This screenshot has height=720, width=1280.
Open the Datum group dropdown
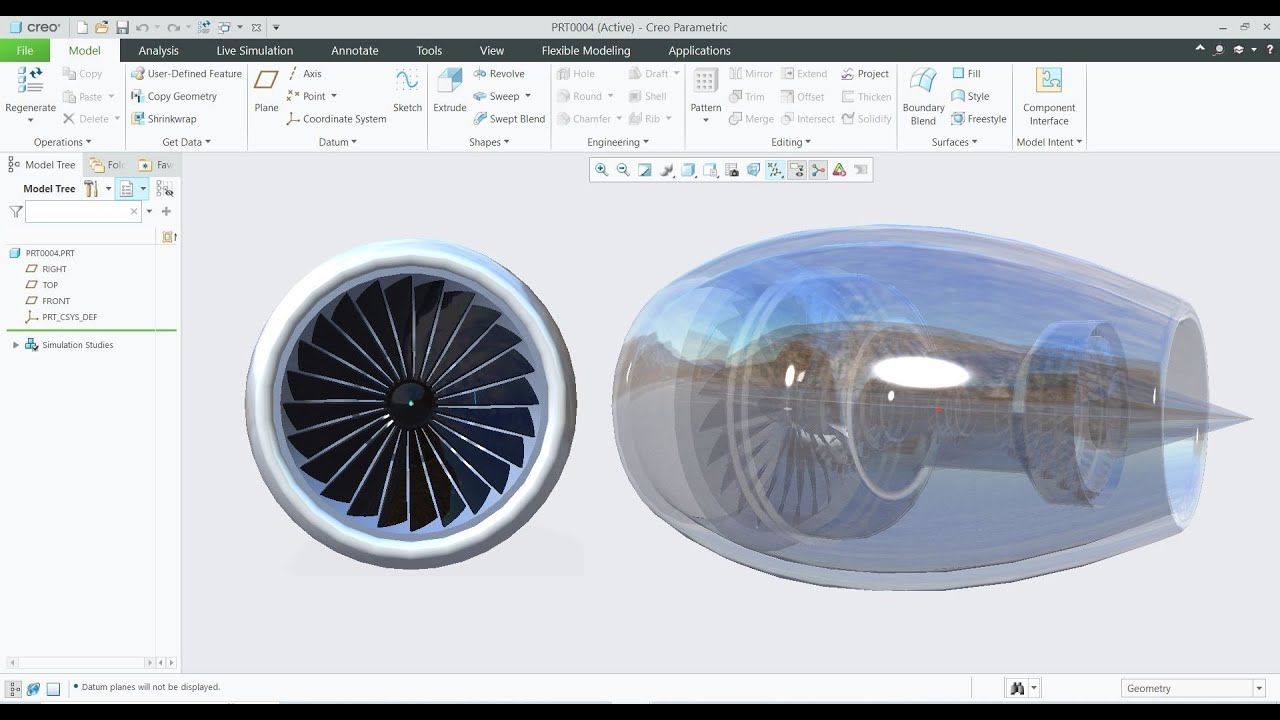coord(338,142)
